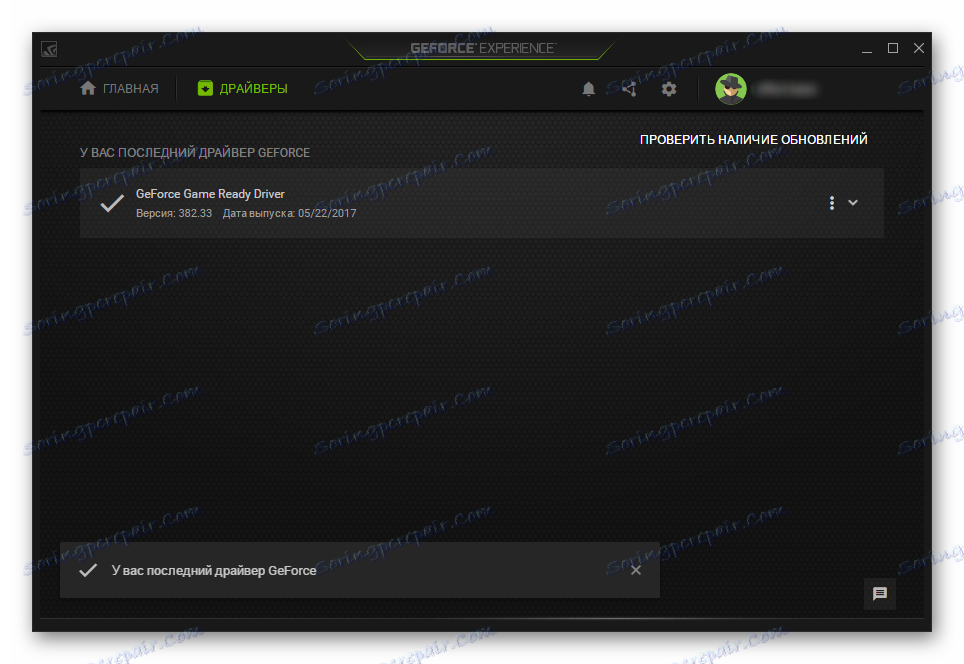Go to the ГЛАВНАЯ home tab
This screenshot has height=664, width=964.
[x=119, y=89]
